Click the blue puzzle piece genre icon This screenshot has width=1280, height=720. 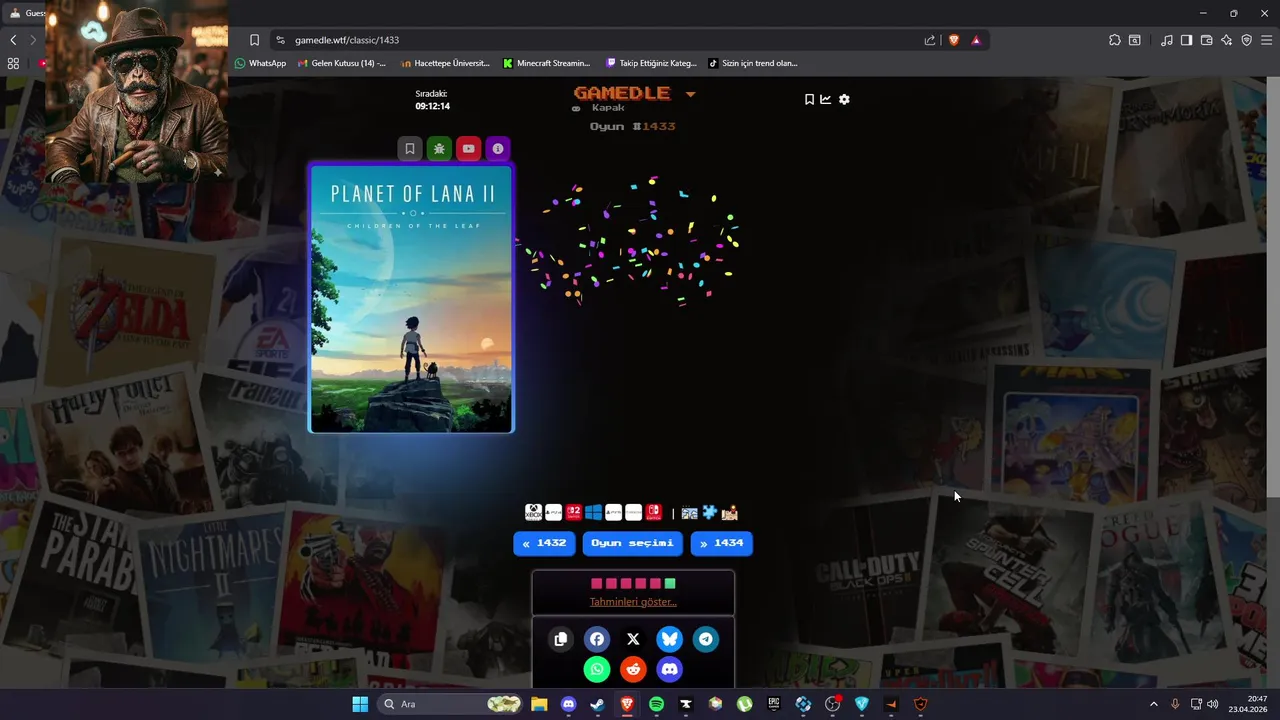point(710,513)
